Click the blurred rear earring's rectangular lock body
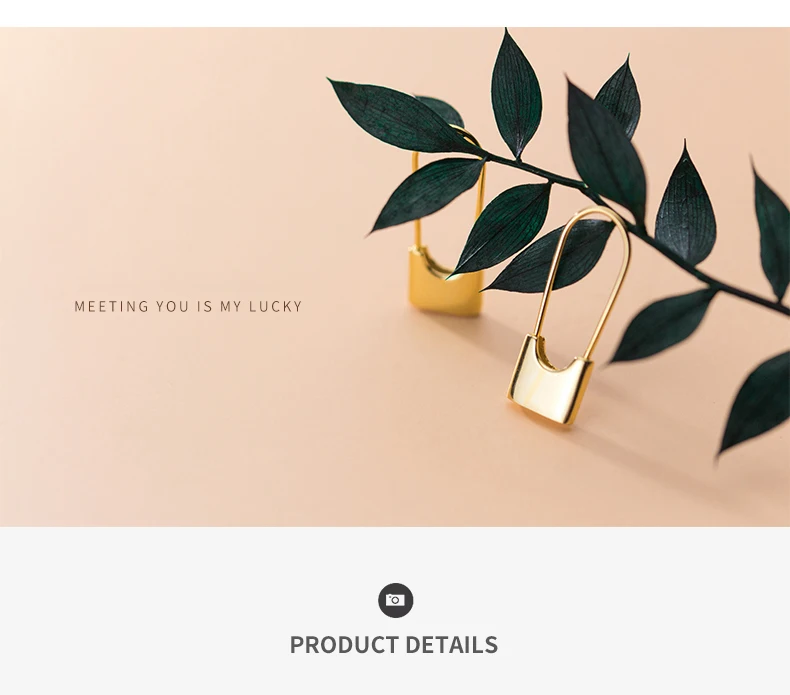790x695 pixels. click(445, 287)
